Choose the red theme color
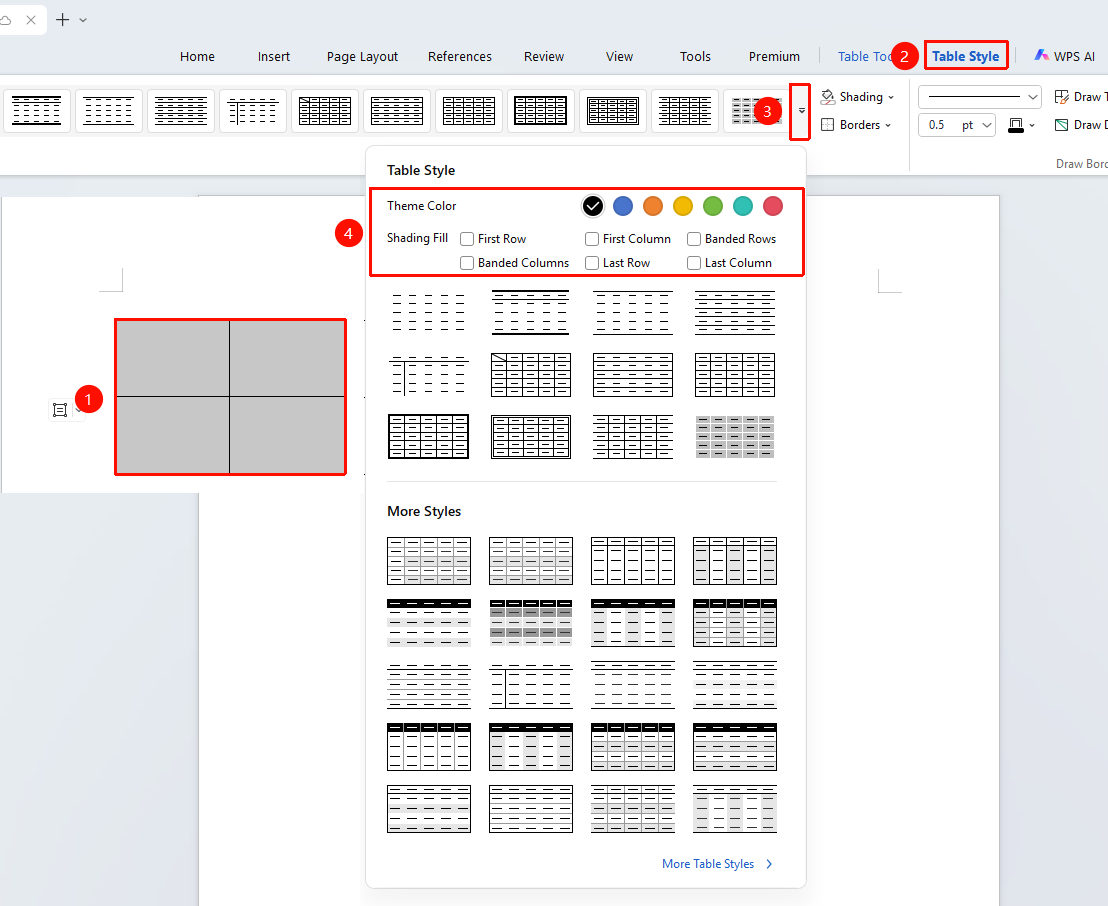1108x906 pixels. [x=773, y=206]
